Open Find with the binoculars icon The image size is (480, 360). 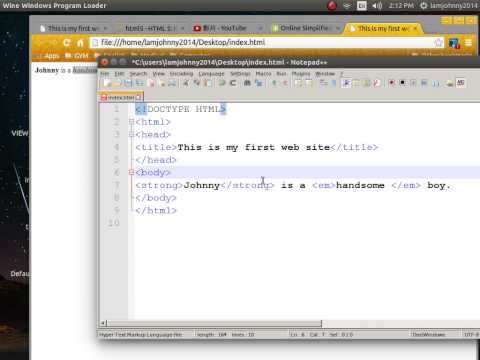click(247, 83)
